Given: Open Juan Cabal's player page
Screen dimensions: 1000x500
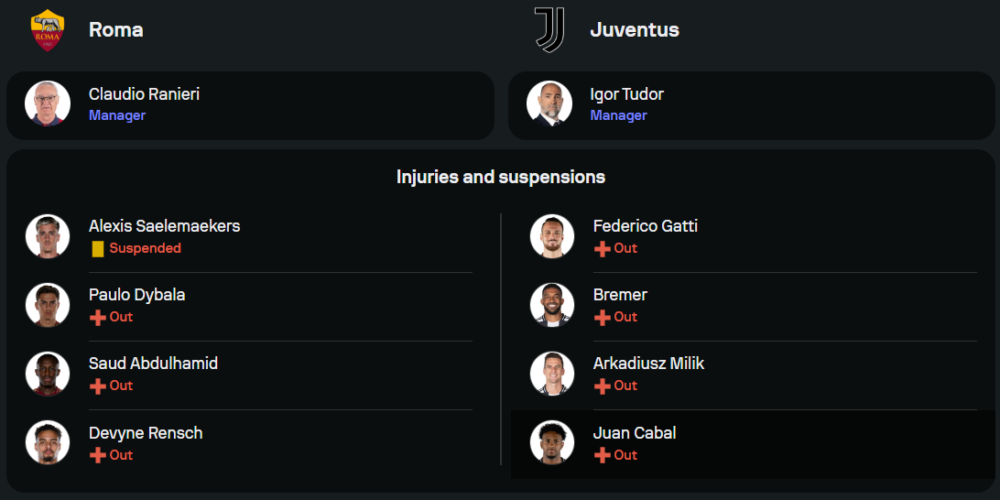Looking at the screenshot, I should click(634, 433).
